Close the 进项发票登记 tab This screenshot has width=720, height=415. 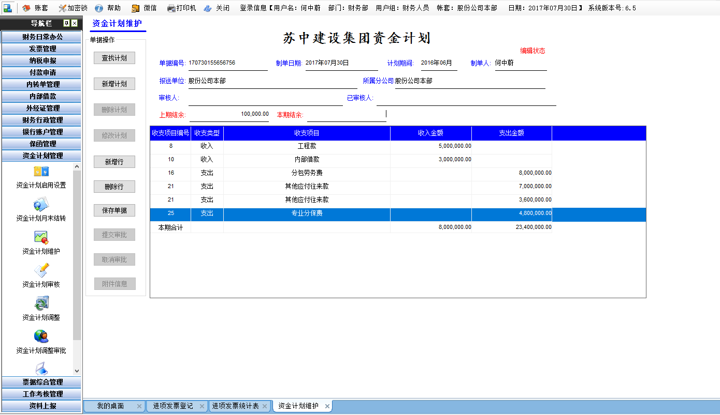(x=202, y=406)
